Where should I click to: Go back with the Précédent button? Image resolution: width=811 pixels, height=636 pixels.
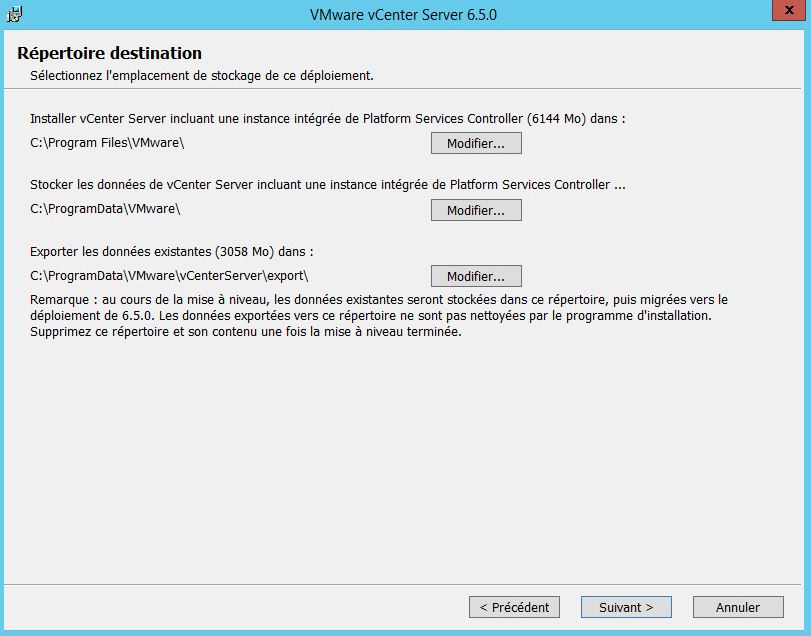pos(514,607)
